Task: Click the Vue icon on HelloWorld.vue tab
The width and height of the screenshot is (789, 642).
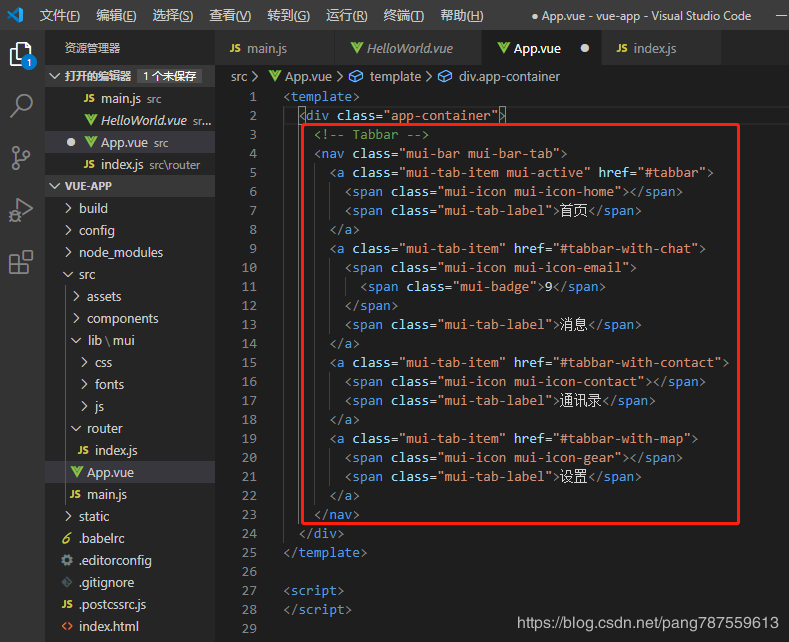Action: 356,48
